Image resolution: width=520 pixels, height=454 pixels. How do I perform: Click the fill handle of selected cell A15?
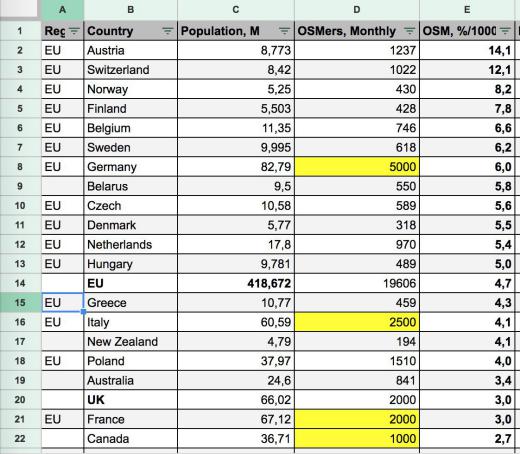tap(83, 312)
